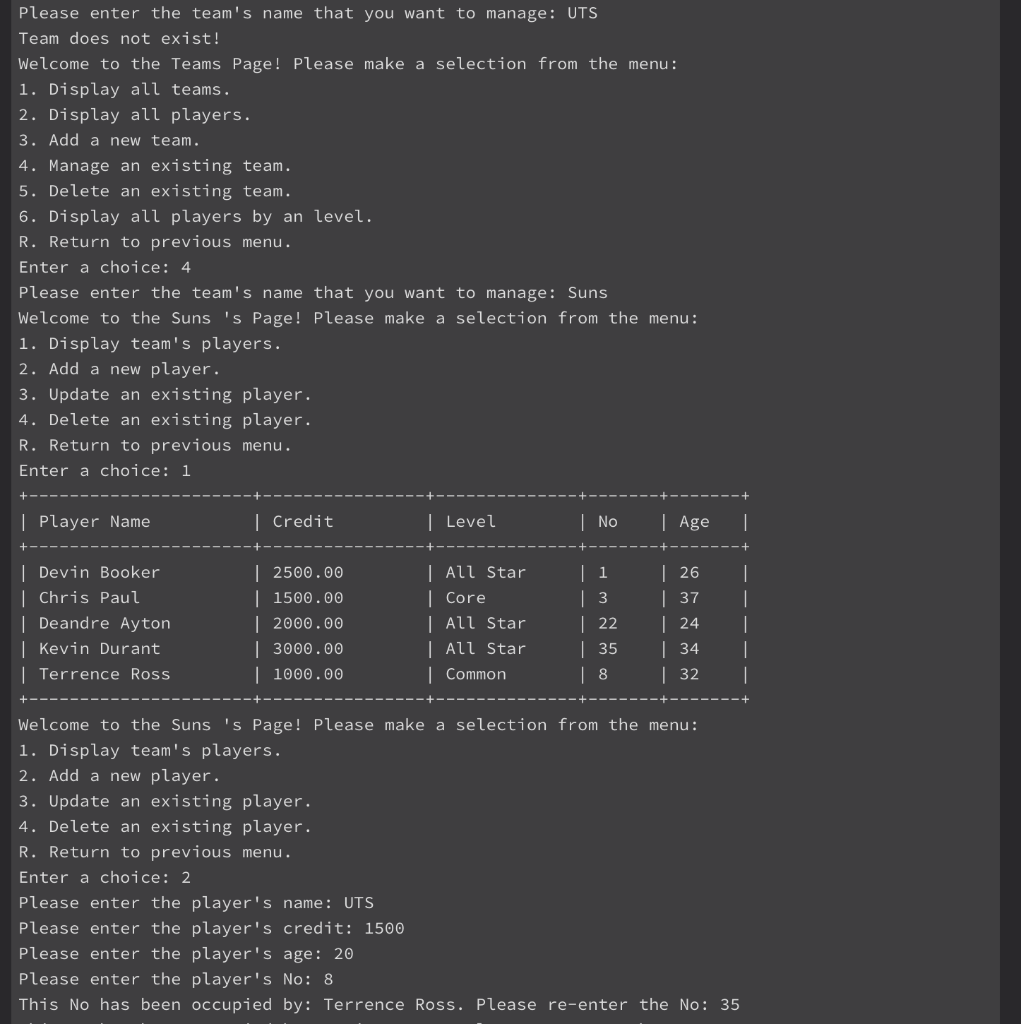Click Chris Paul's name in table

pyautogui.click(x=89, y=598)
